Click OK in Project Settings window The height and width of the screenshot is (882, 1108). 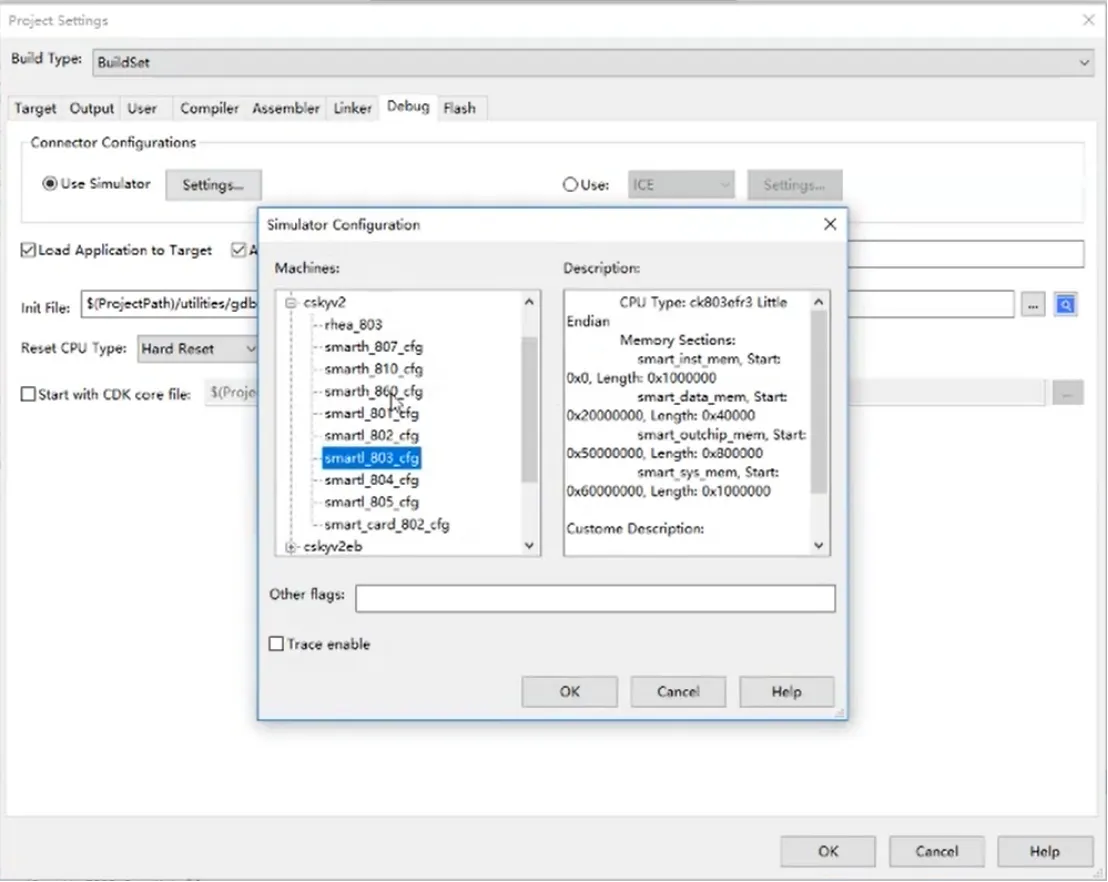click(x=828, y=851)
